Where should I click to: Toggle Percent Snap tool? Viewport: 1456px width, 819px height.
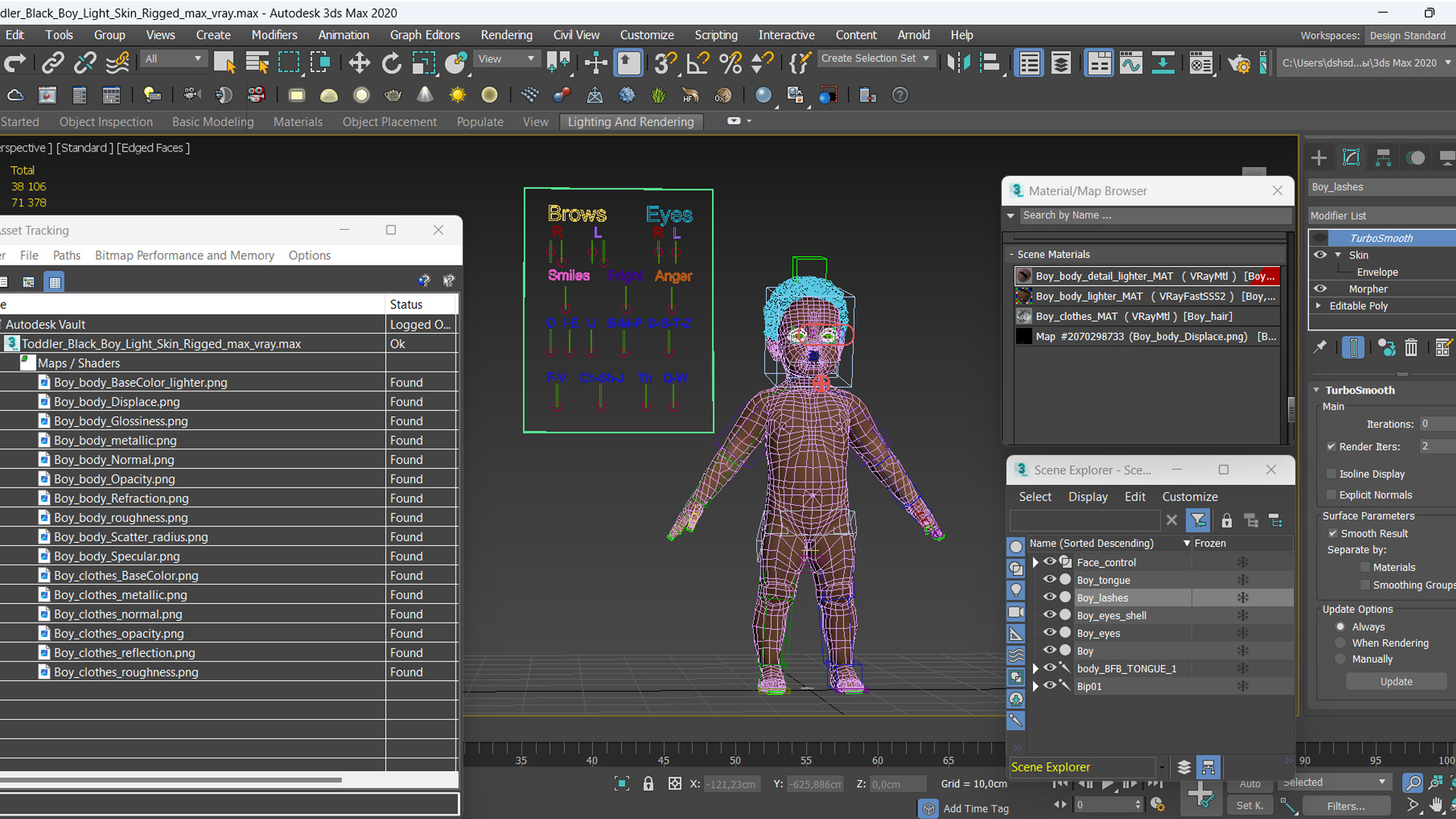(x=730, y=63)
